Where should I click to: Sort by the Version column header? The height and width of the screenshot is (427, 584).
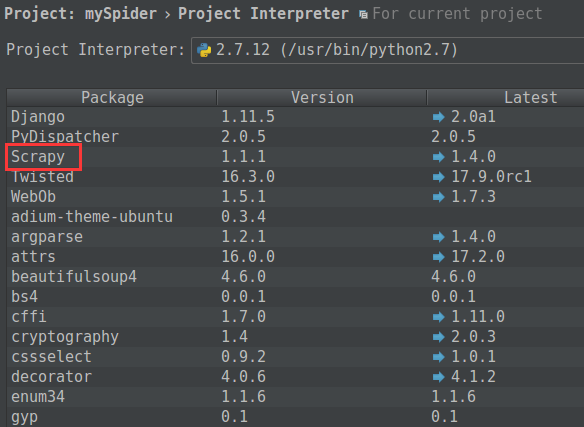tap(322, 98)
